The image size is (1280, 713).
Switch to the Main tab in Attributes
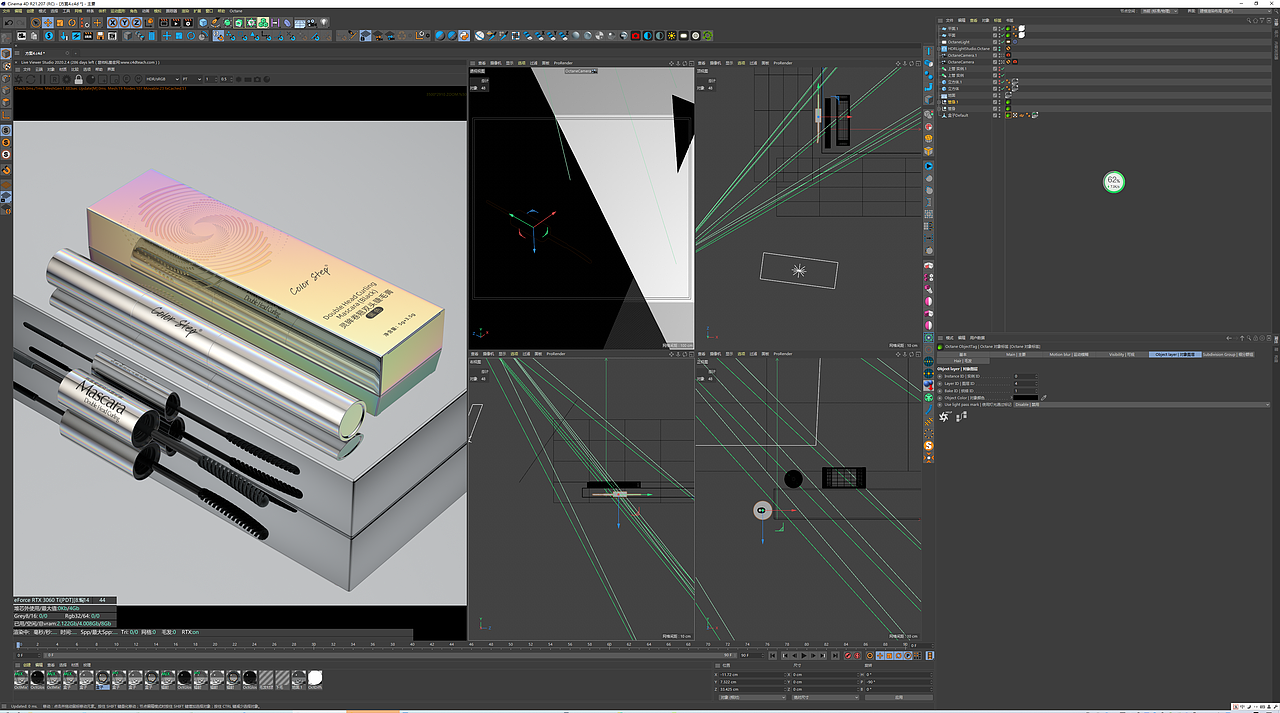click(x=1016, y=354)
